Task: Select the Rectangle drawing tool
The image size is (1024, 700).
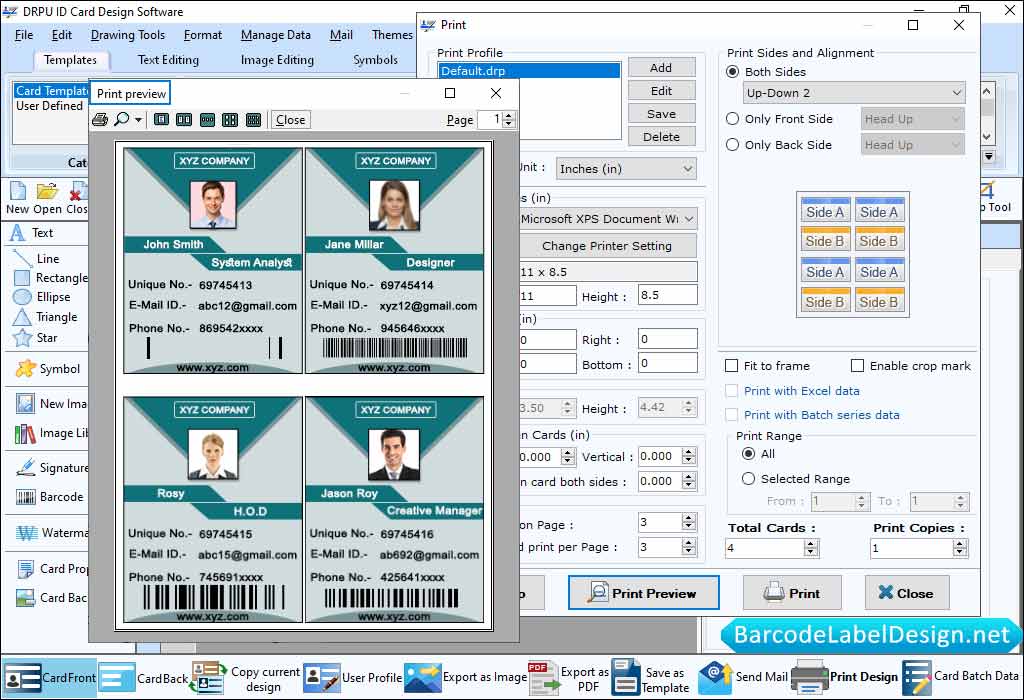Action: 50,278
